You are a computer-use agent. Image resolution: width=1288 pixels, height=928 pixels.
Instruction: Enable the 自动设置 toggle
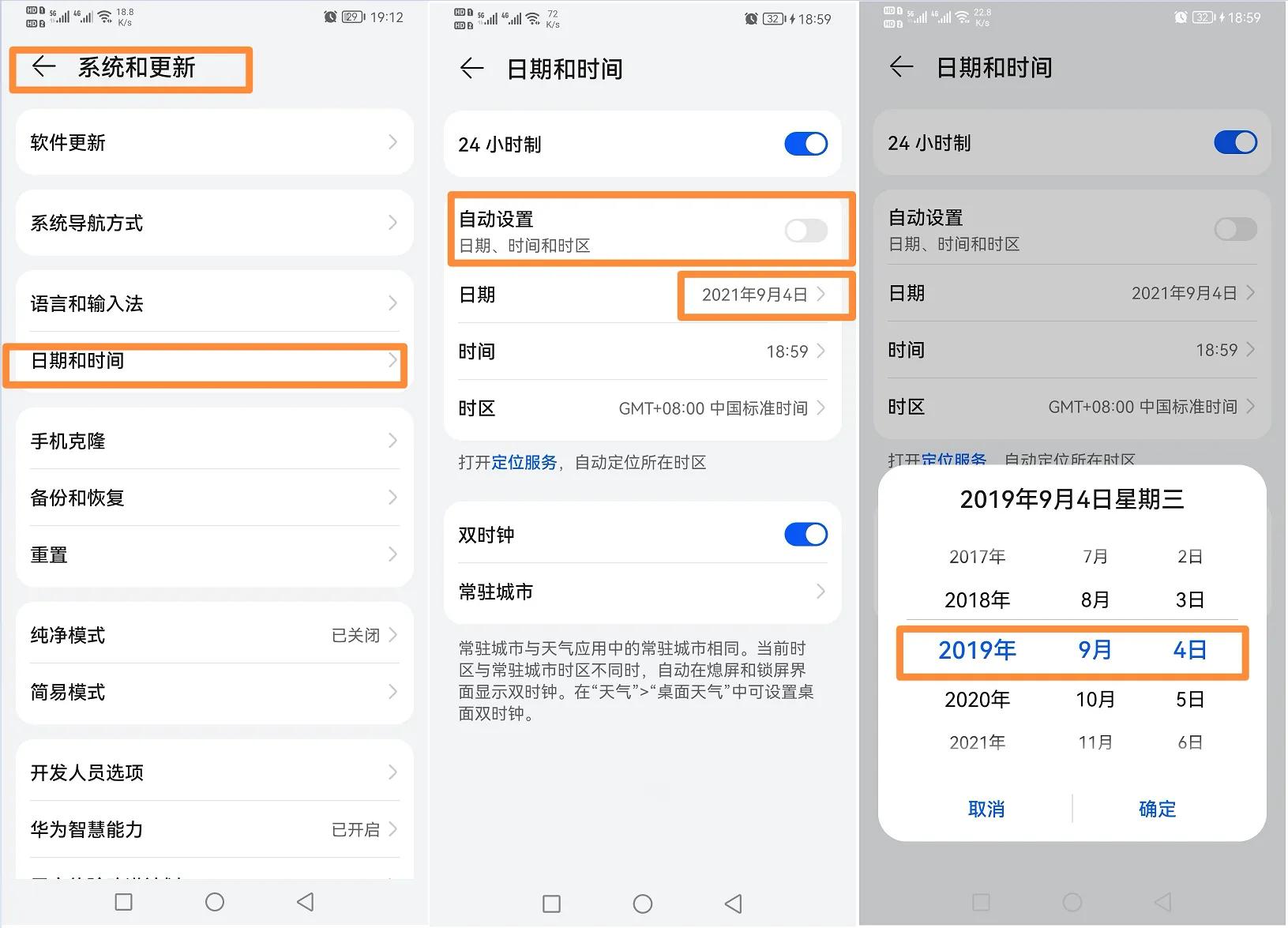[x=805, y=231]
